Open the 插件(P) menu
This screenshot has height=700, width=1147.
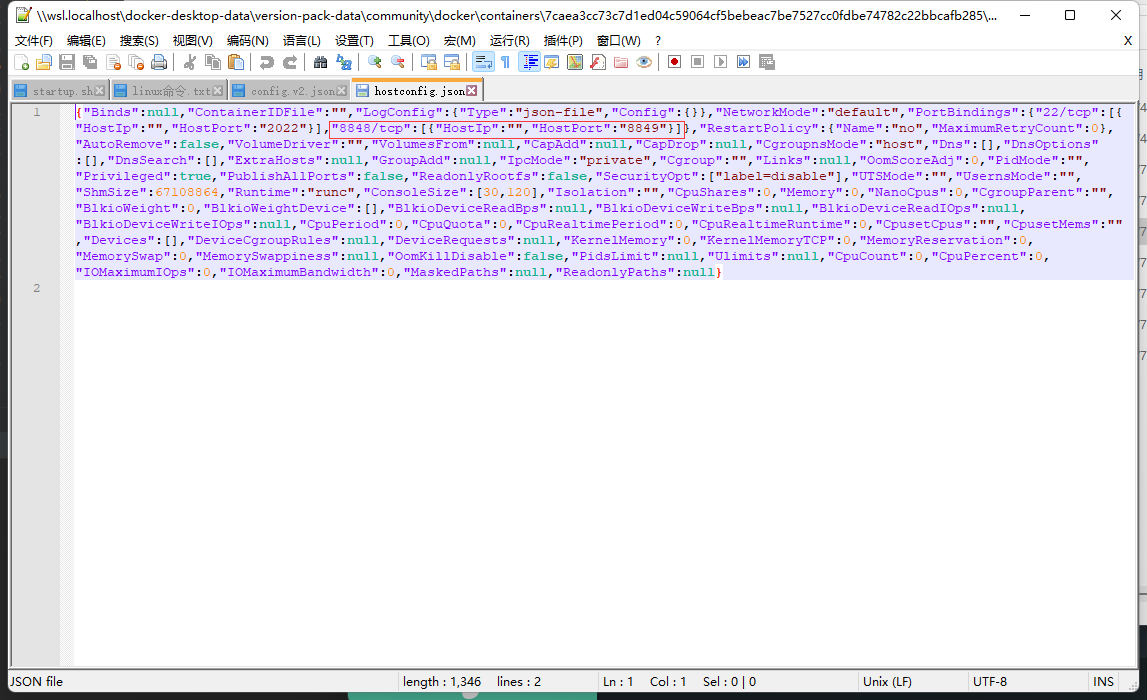[x=563, y=41]
